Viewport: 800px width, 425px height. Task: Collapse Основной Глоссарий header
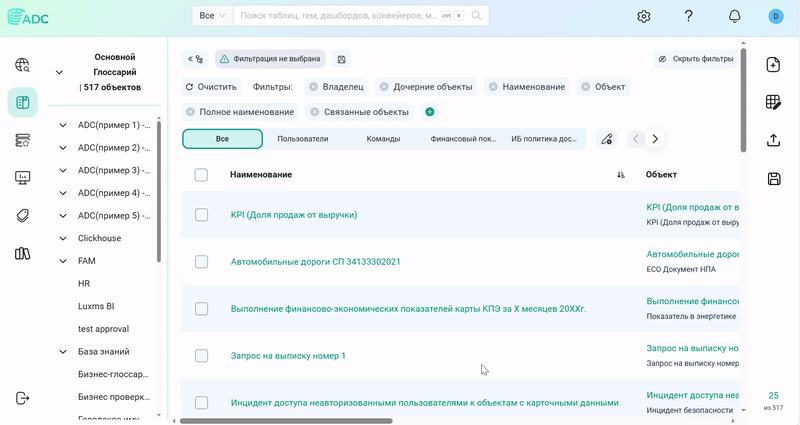click(59, 72)
